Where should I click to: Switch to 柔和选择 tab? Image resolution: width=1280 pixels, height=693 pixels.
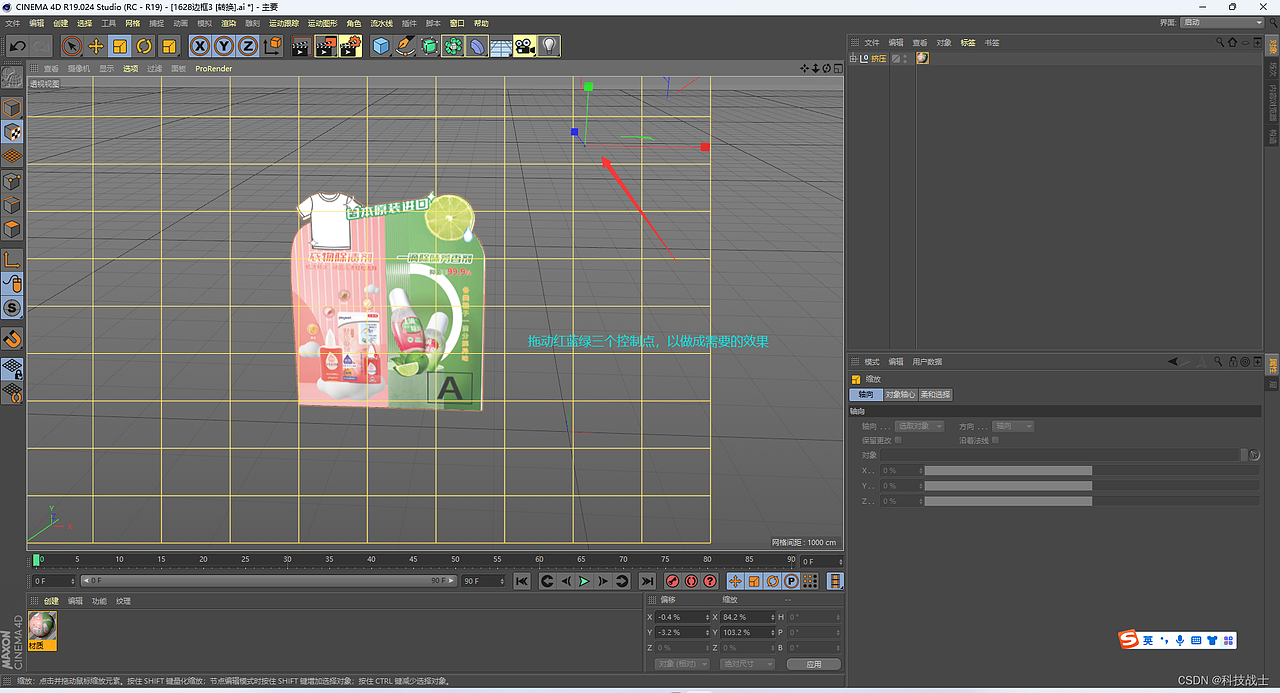[936, 394]
